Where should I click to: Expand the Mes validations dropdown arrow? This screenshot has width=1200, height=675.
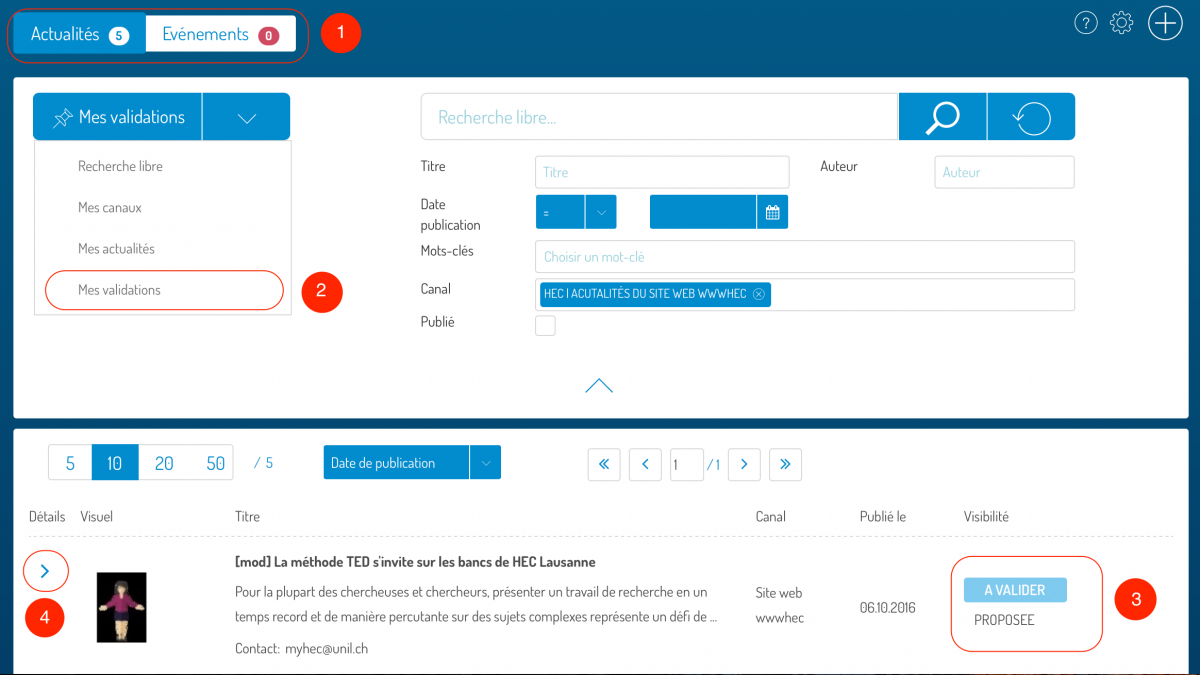point(247,117)
